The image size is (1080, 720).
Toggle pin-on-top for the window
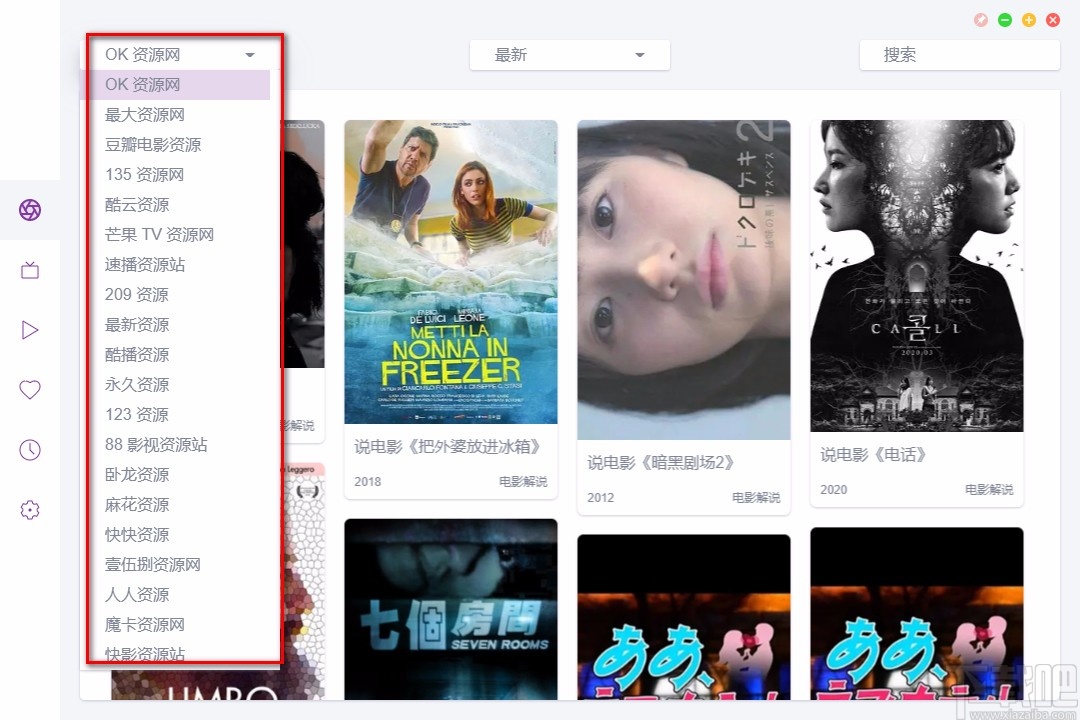[981, 19]
